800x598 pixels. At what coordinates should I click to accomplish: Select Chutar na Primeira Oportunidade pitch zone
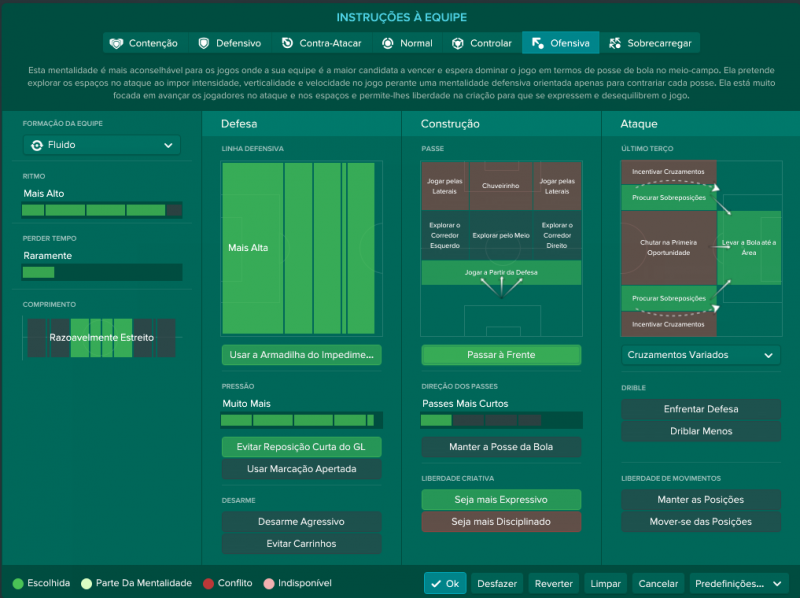coord(667,247)
